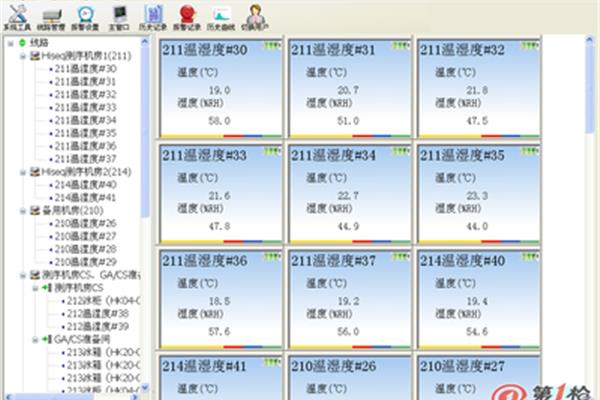The width and height of the screenshot is (600, 400).
Task: Click the signal icon on card 211温湿度#32
Action: coord(530,46)
